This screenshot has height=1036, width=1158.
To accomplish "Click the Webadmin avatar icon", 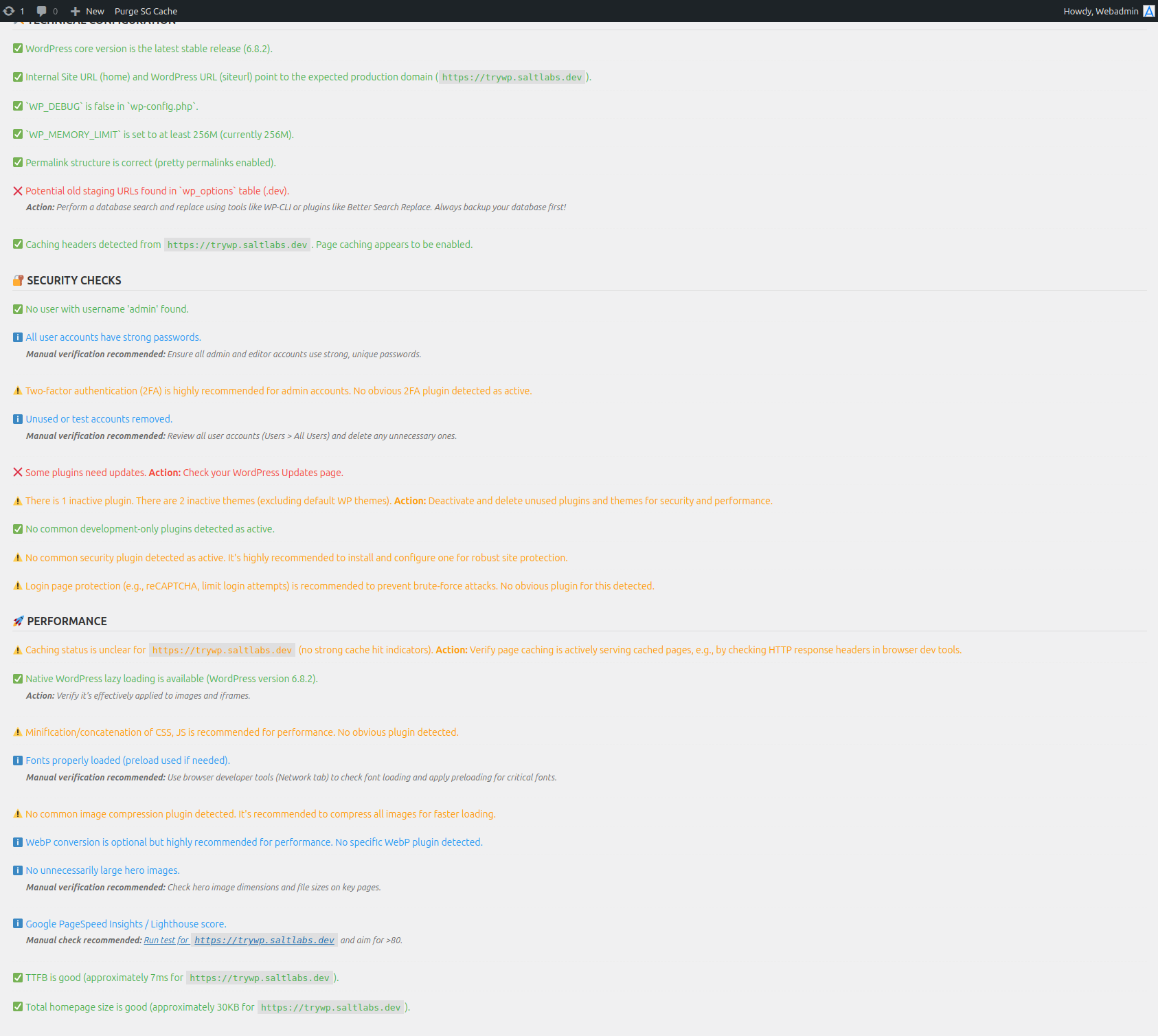I will [x=1148, y=11].
